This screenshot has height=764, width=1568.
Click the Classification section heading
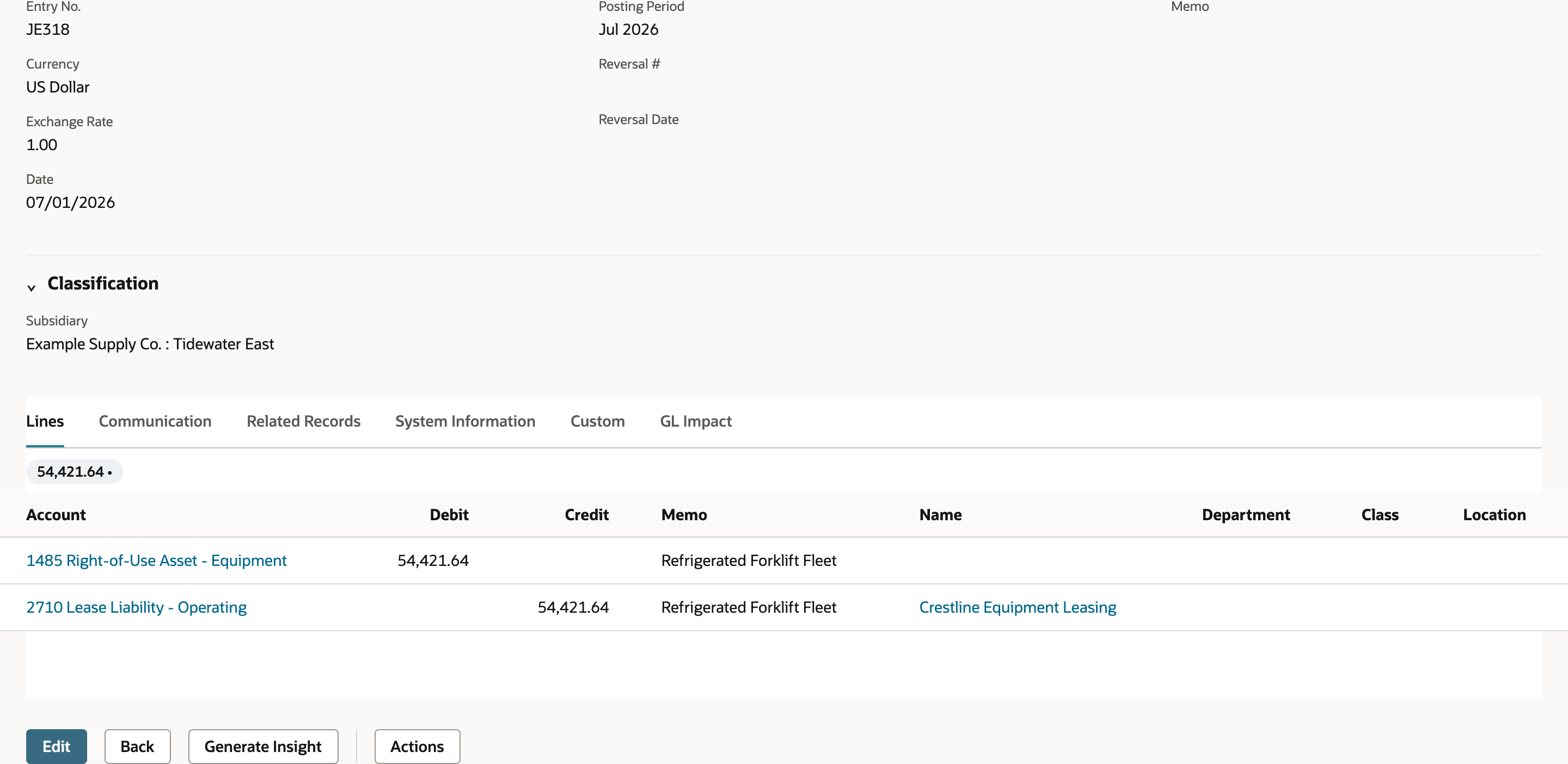click(103, 284)
